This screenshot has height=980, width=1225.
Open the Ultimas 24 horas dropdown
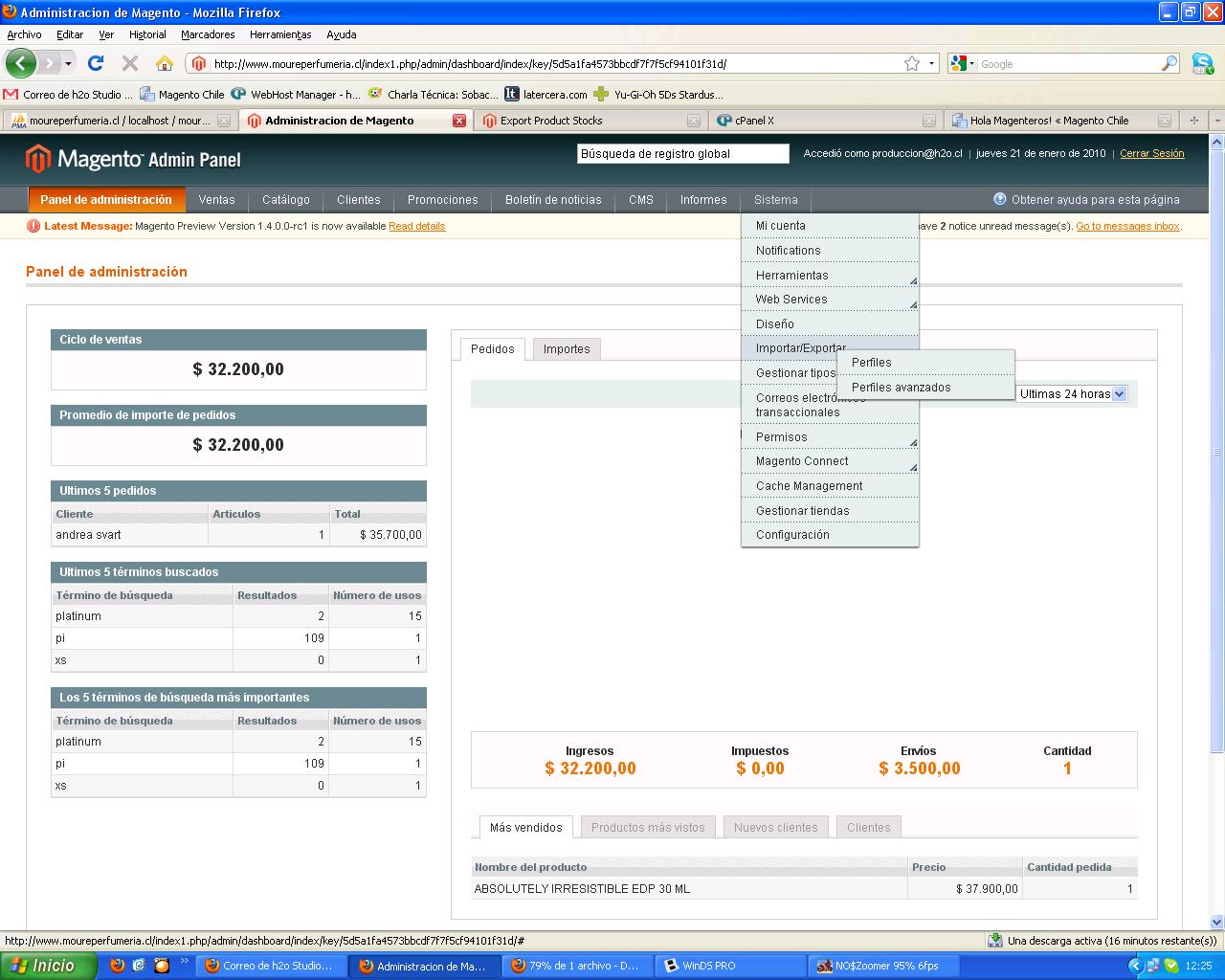(1072, 393)
